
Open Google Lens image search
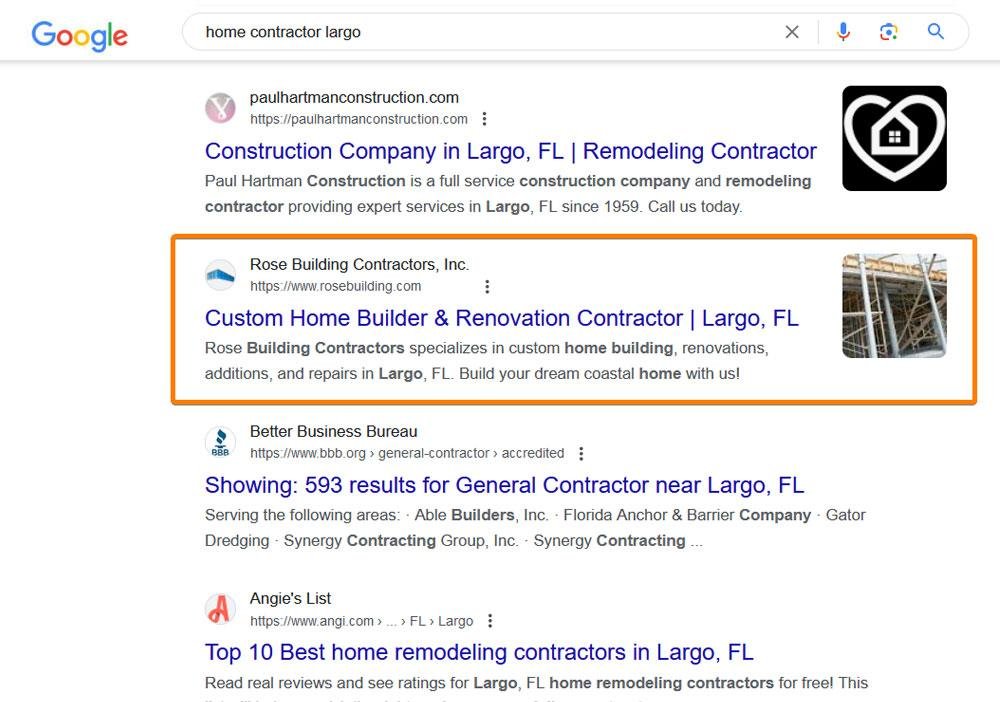889,32
